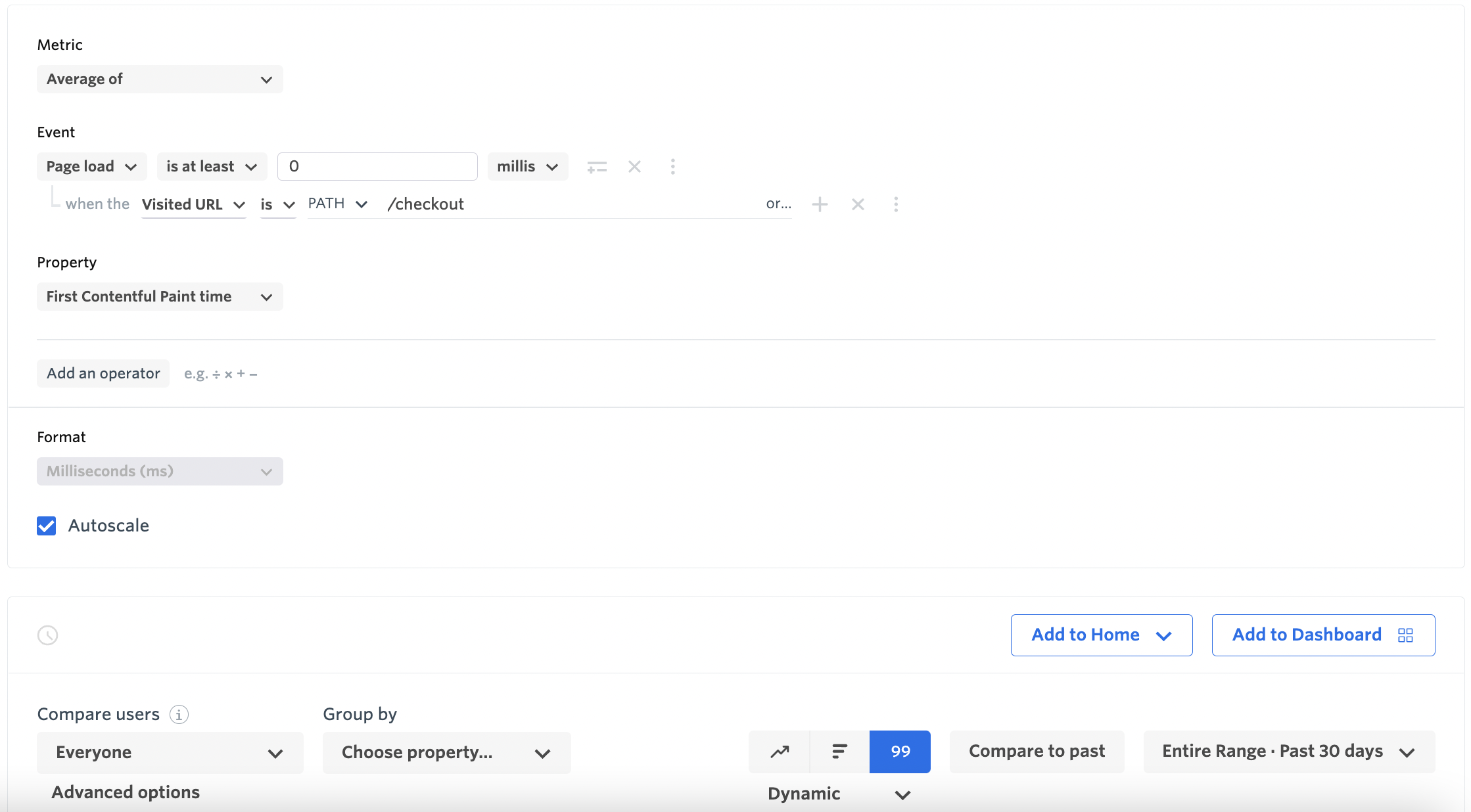This screenshot has width=1471, height=812.
Task: Click Add to Dashboard button
Action: (x=1322, y=635)
